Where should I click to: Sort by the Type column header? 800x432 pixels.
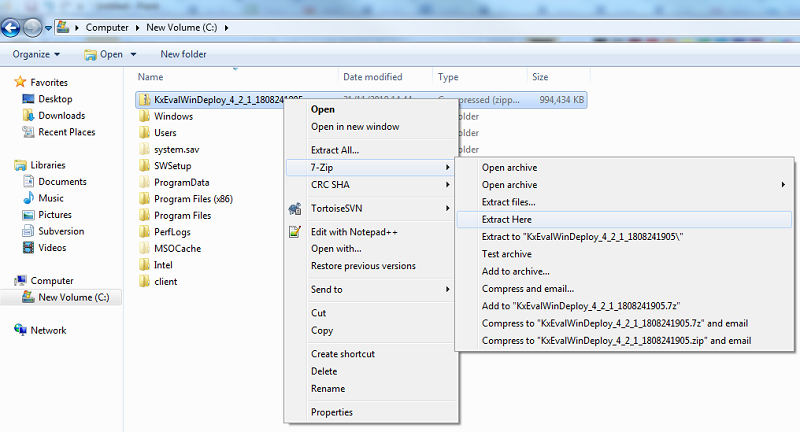pos(448,77)
